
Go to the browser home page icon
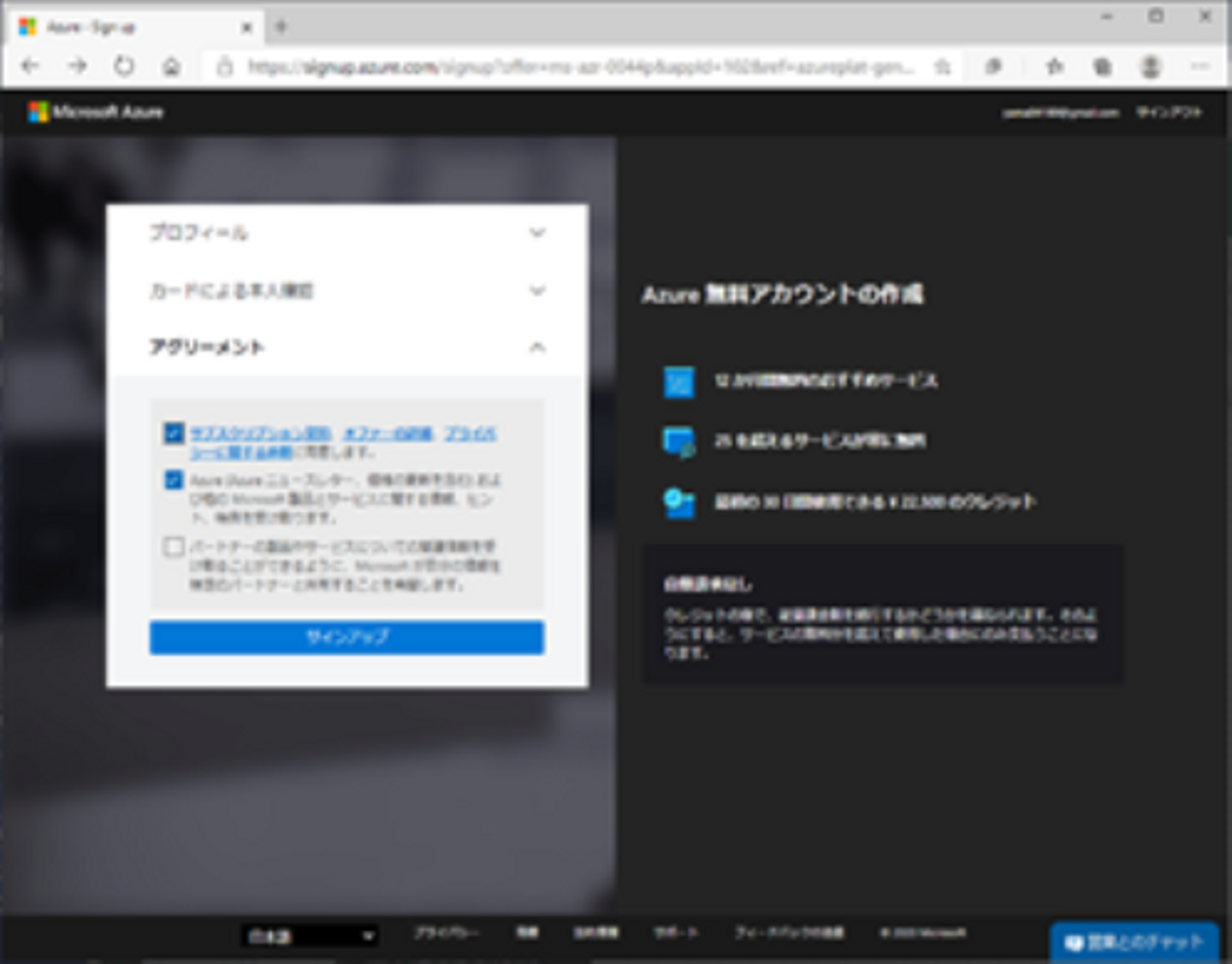(171, 67)
